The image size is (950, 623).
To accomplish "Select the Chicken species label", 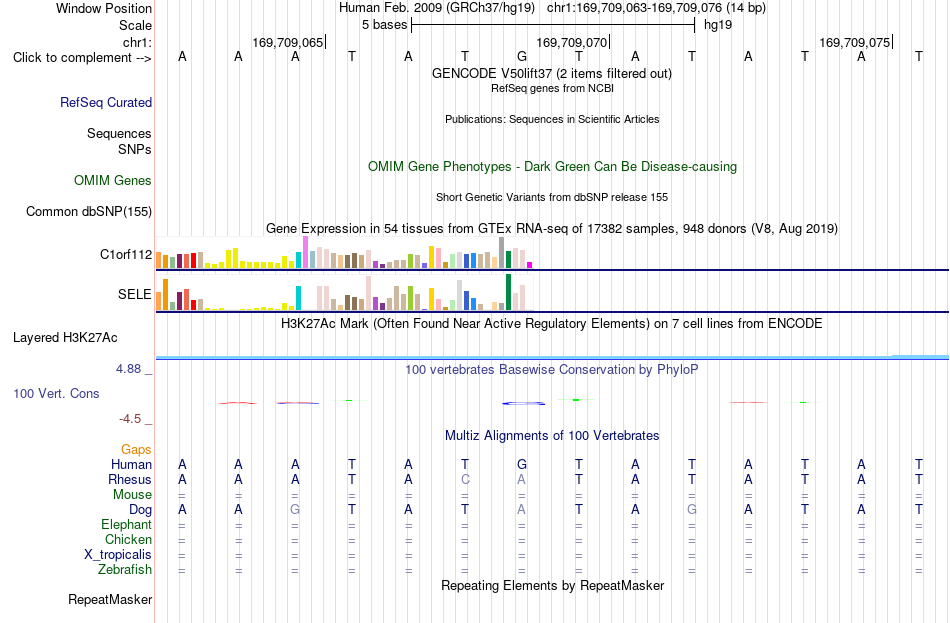I will coord(128,539).
